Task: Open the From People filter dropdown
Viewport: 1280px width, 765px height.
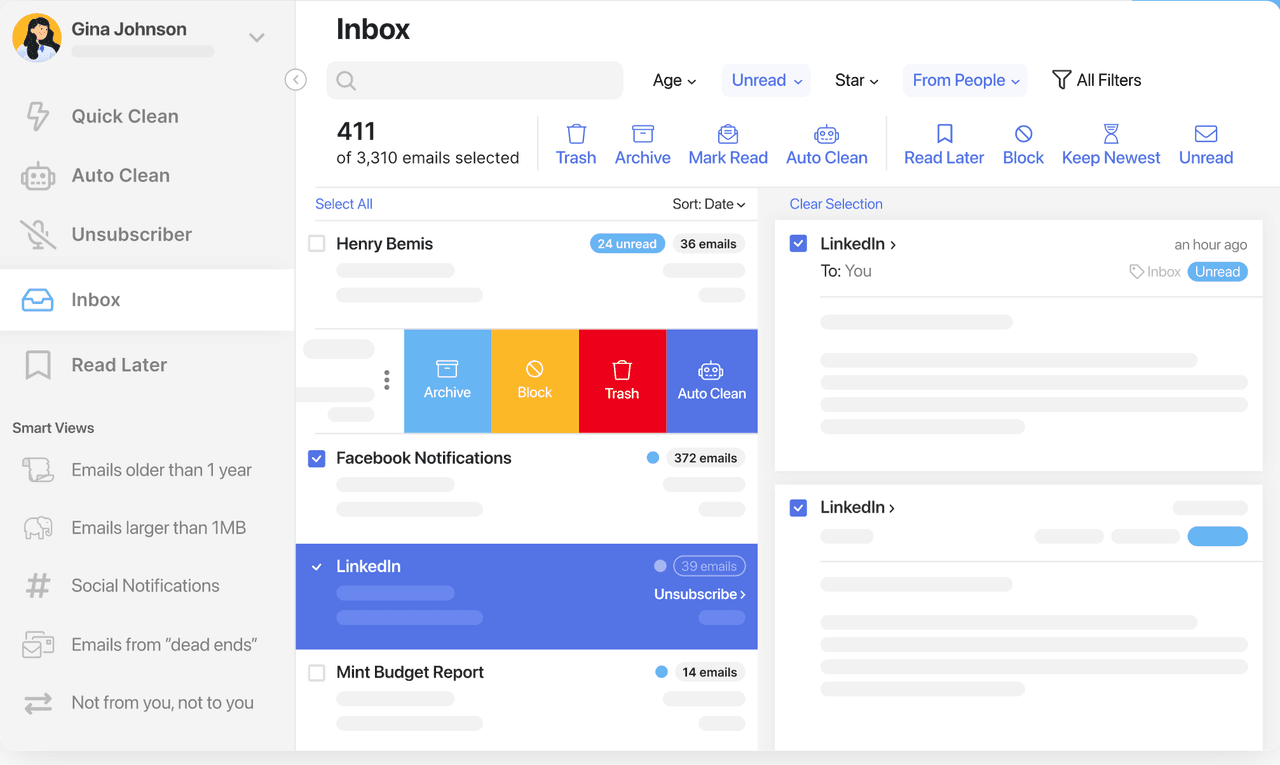Action: coord(966,80)
